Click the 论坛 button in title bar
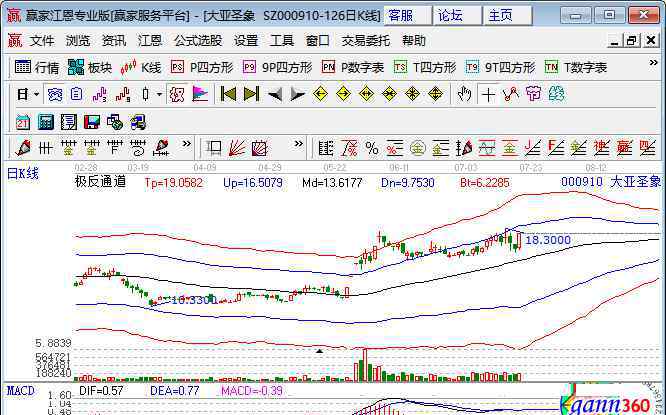 tap(457, 16)
